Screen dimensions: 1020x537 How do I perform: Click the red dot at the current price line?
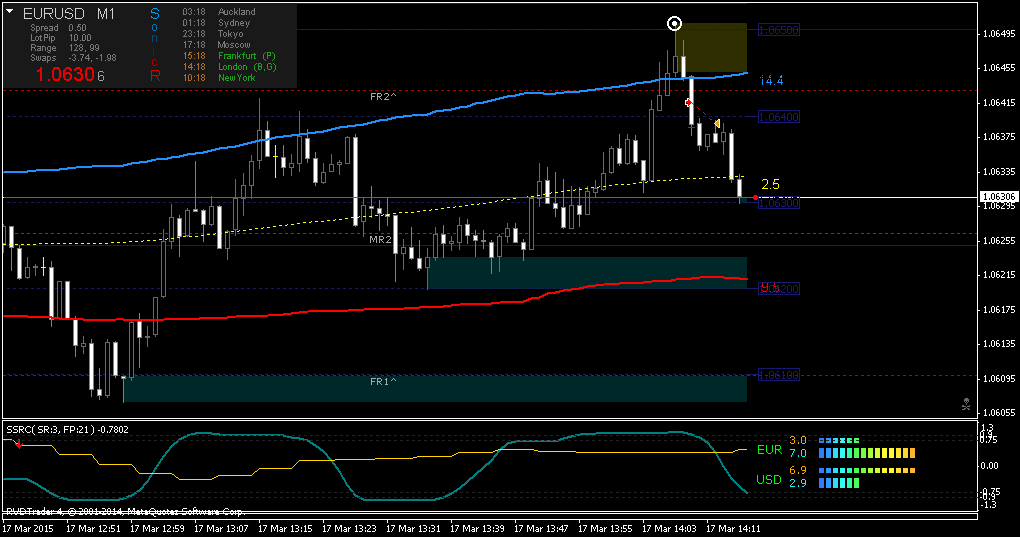point(755,197)
